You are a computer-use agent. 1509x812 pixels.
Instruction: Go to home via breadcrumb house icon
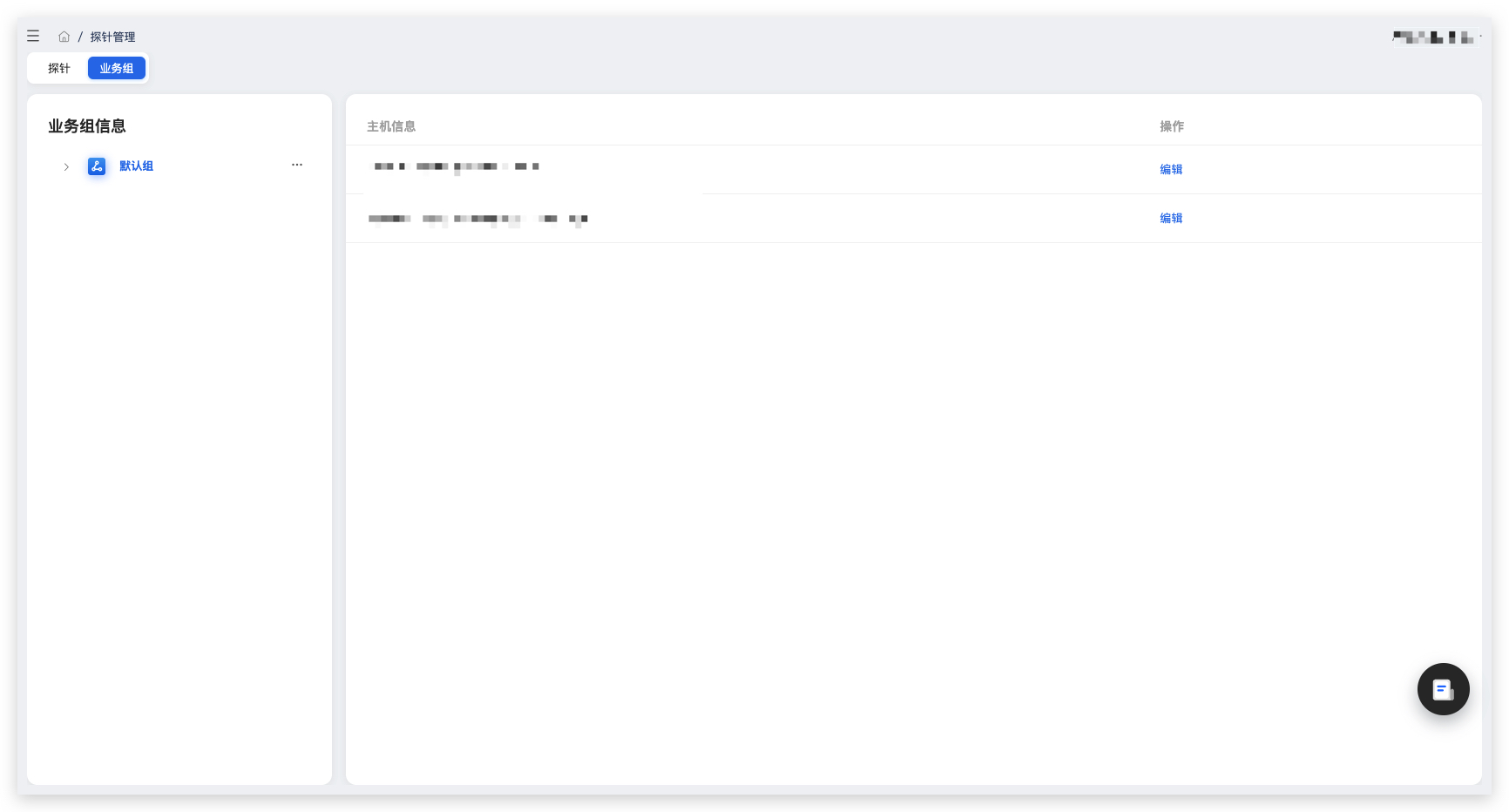click(x=64, y=37)
